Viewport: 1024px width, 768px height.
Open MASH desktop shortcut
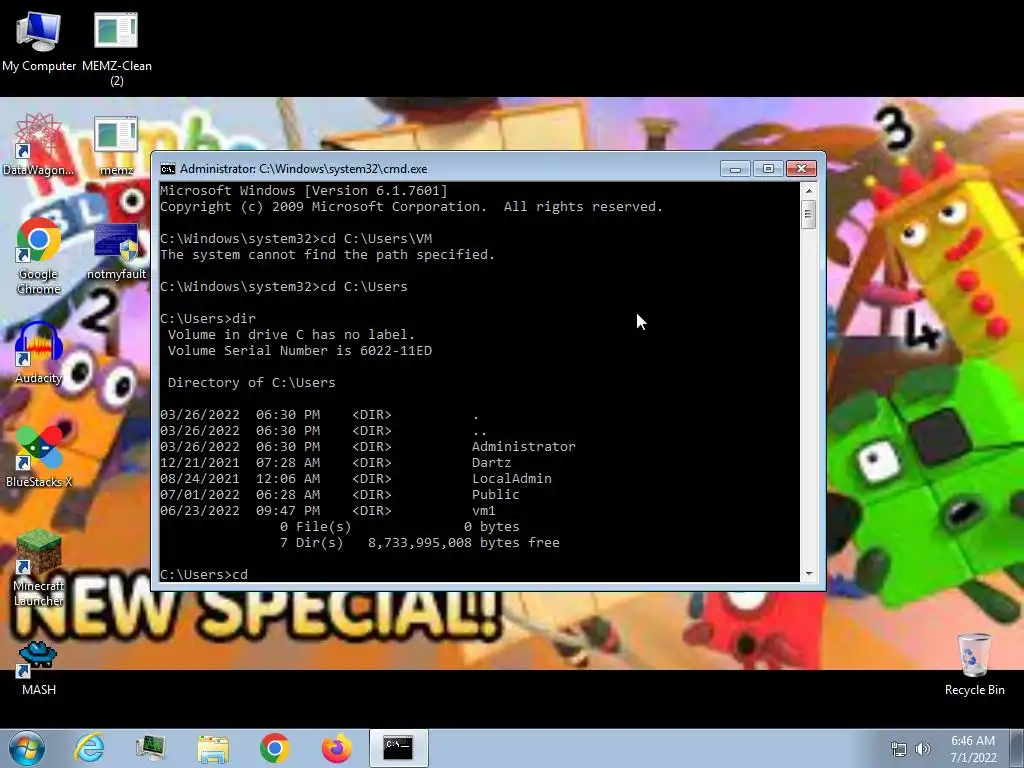click(39, 667)
